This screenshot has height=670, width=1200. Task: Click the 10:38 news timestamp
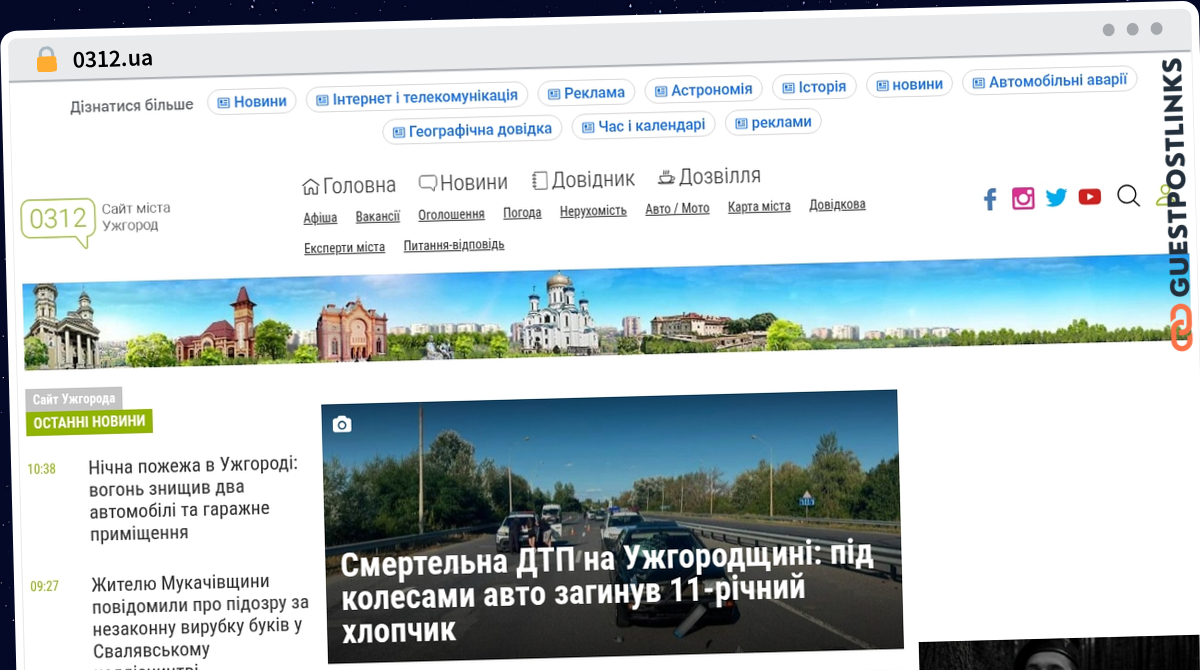click(x=41, y=468)
